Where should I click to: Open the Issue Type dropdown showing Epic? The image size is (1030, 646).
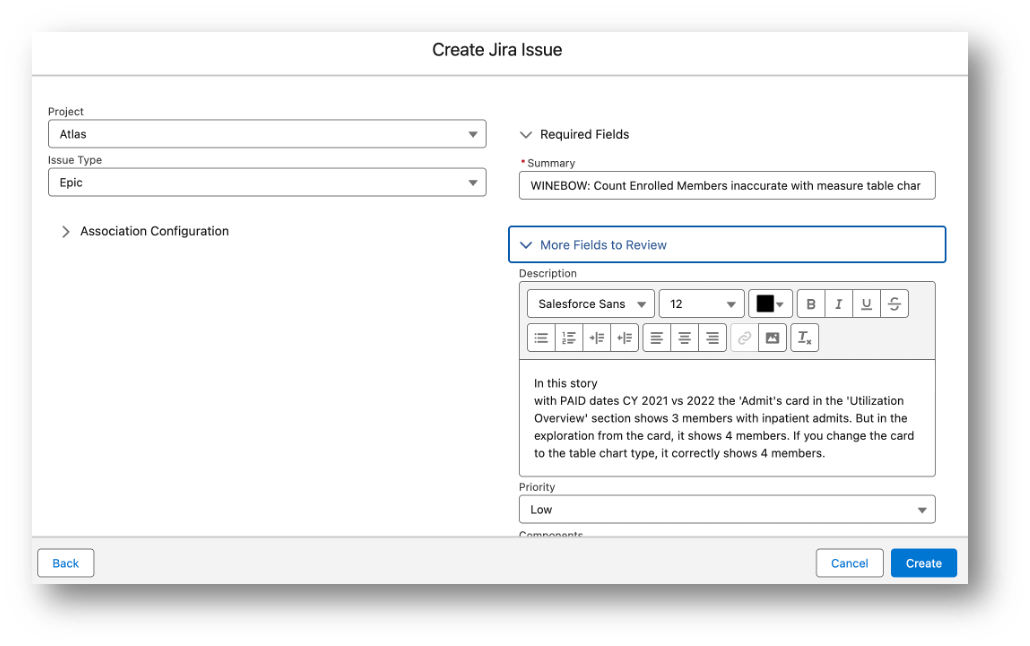click(x=267, y=183)
